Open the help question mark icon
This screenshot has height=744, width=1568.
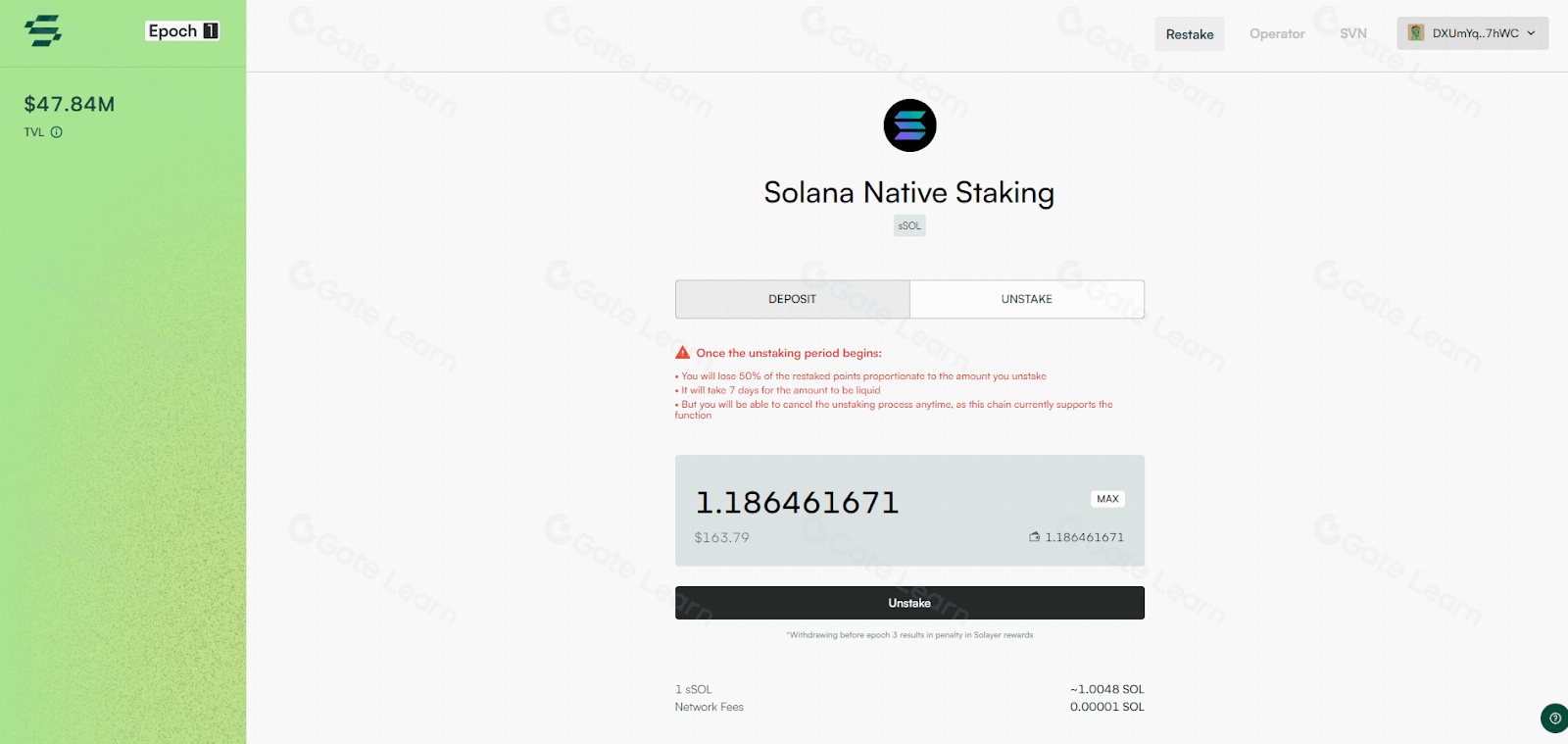tap(1554, 719)
